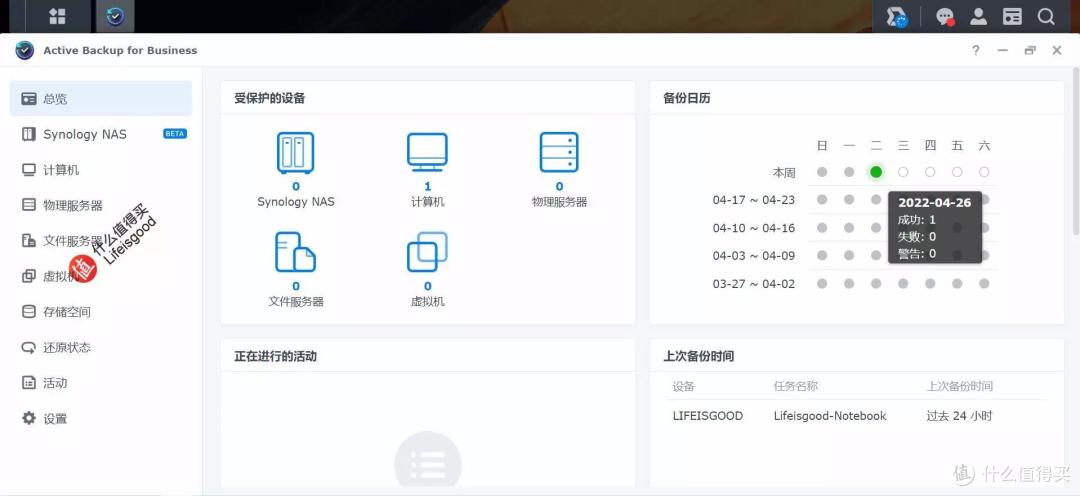
Task: Select the green Tuesday dot this week
Action: pyautogui.click(x=876, y=172)
